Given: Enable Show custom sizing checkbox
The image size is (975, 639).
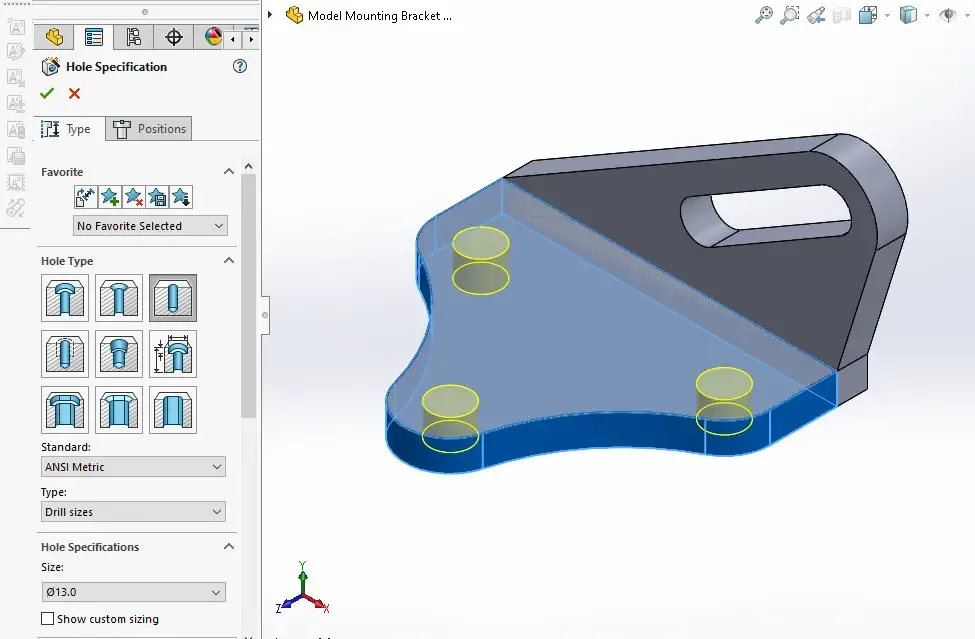Looking at the screenshot, I should (47, 618).
